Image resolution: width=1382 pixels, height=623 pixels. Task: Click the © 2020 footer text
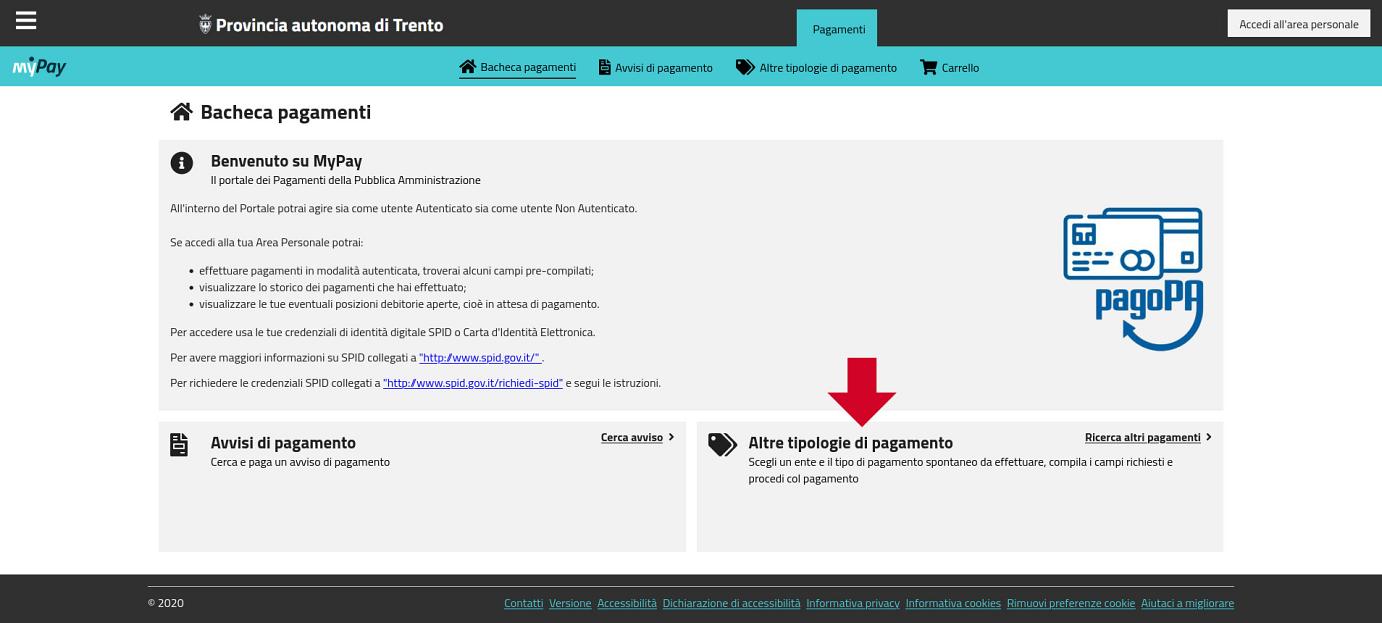click(166, 603)
